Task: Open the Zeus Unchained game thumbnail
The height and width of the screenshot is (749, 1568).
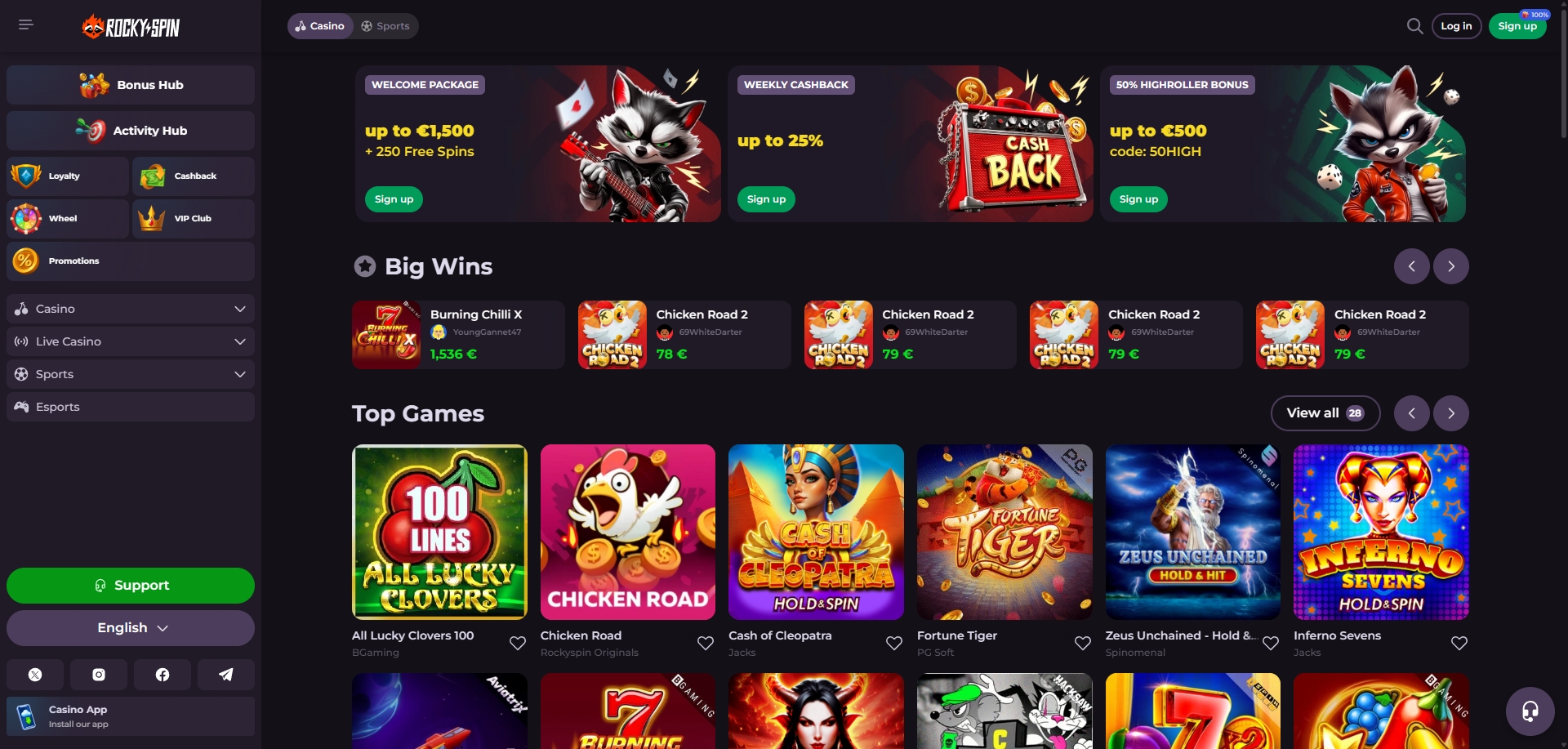Action: click(1192, 532)
